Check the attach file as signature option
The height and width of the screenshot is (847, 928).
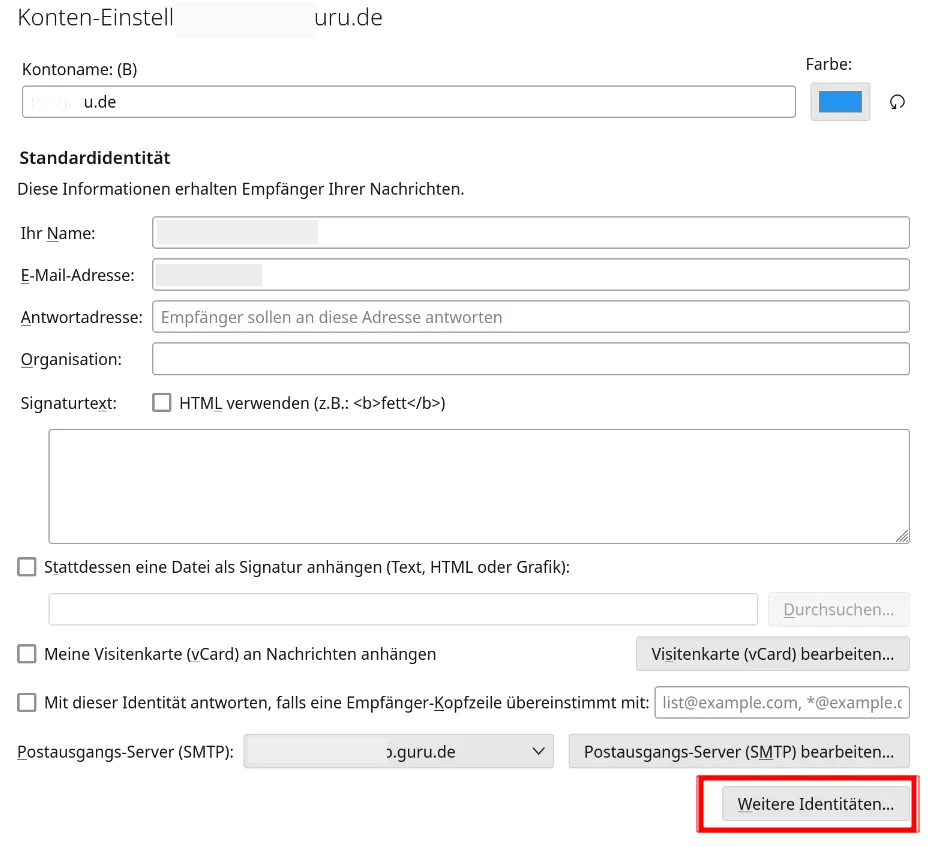point(27,566)
